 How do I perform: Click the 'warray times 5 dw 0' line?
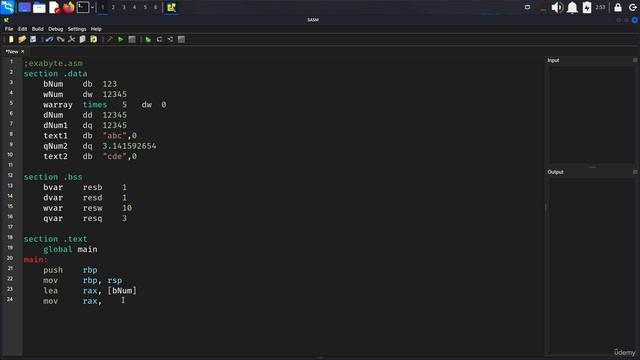[x=104, y=105]
